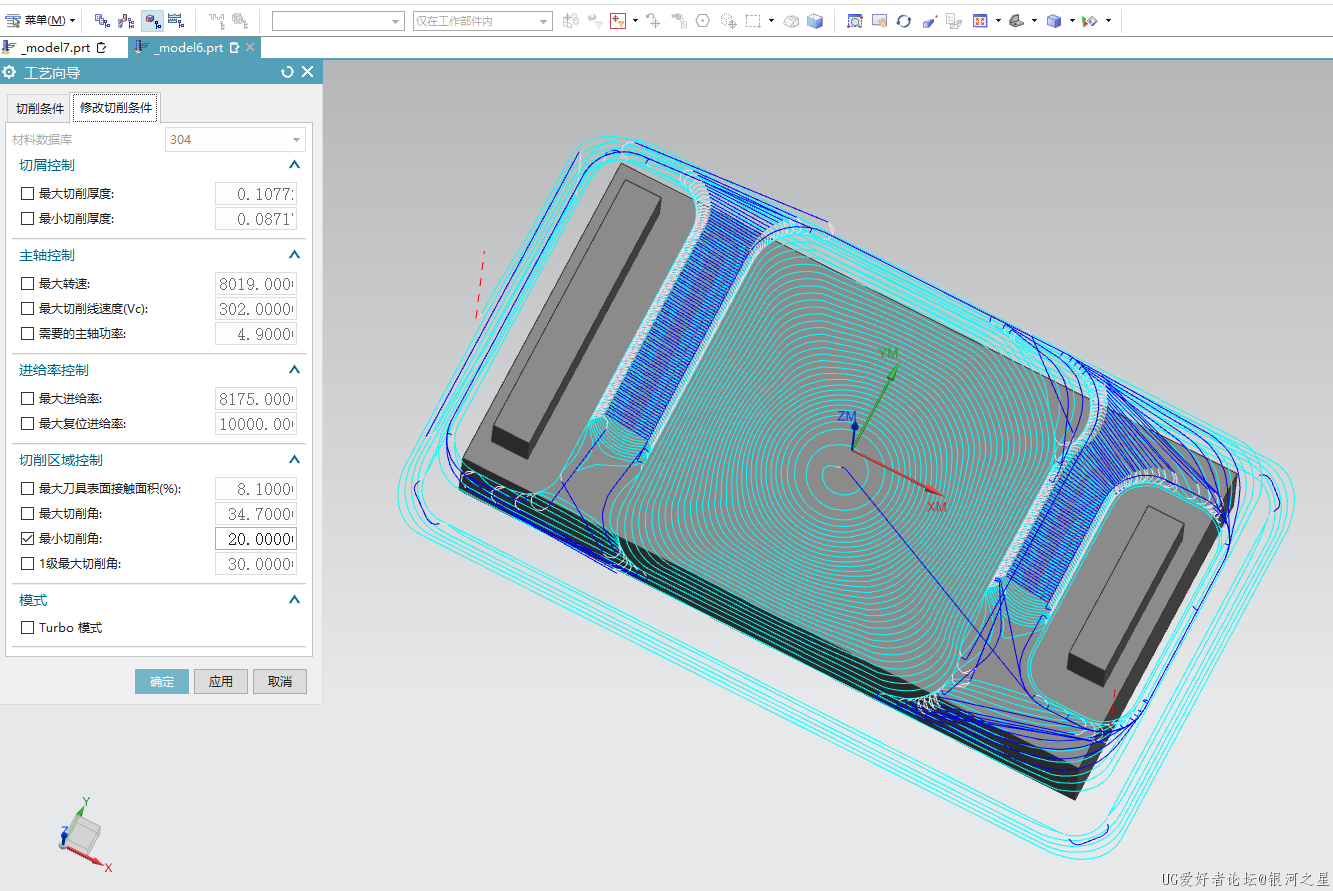Close the 工艺向导 panel

click(308, 72)
